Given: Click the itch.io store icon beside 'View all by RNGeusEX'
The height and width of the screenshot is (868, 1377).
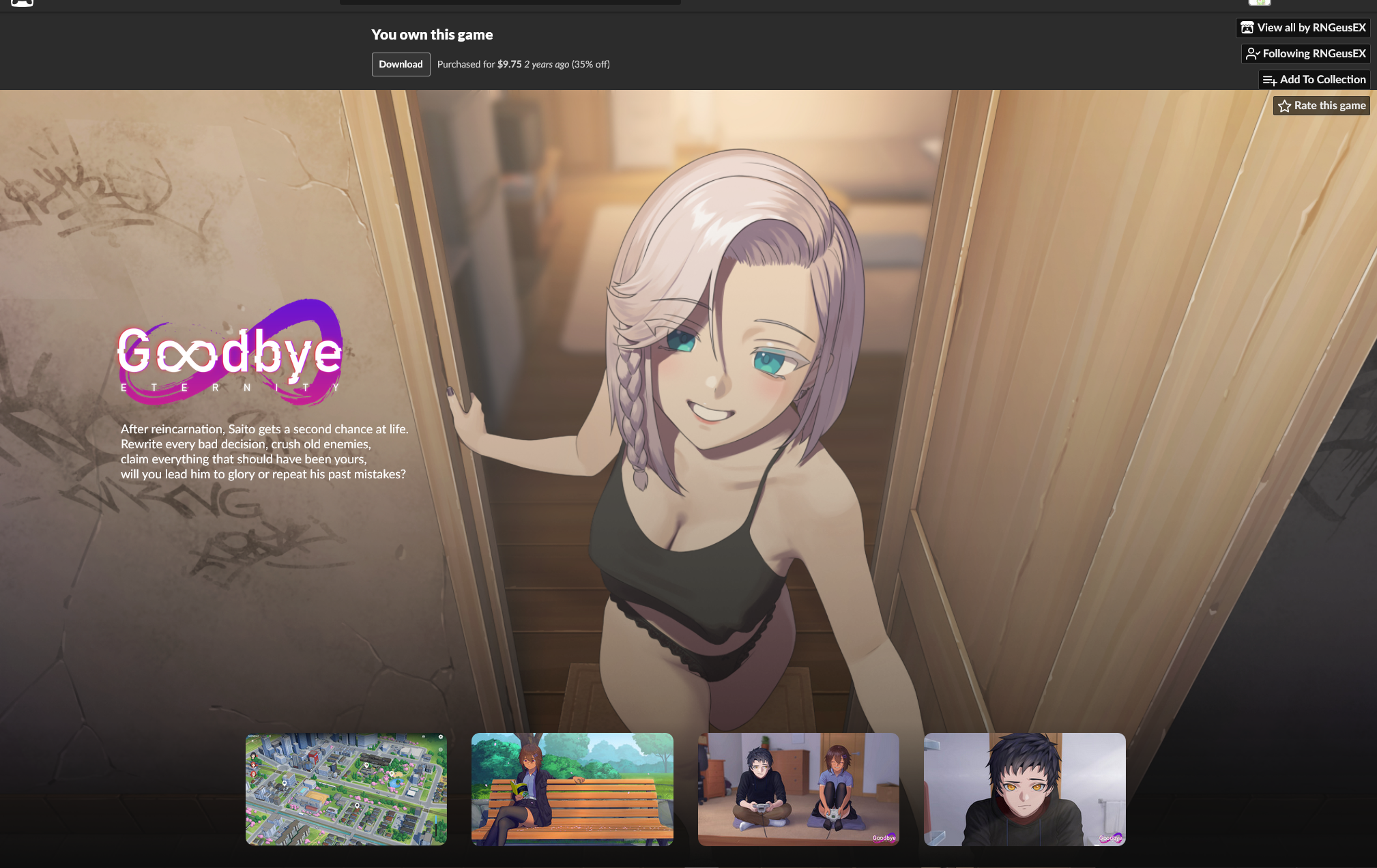Looking at the screenshot, I should 1247,28.
